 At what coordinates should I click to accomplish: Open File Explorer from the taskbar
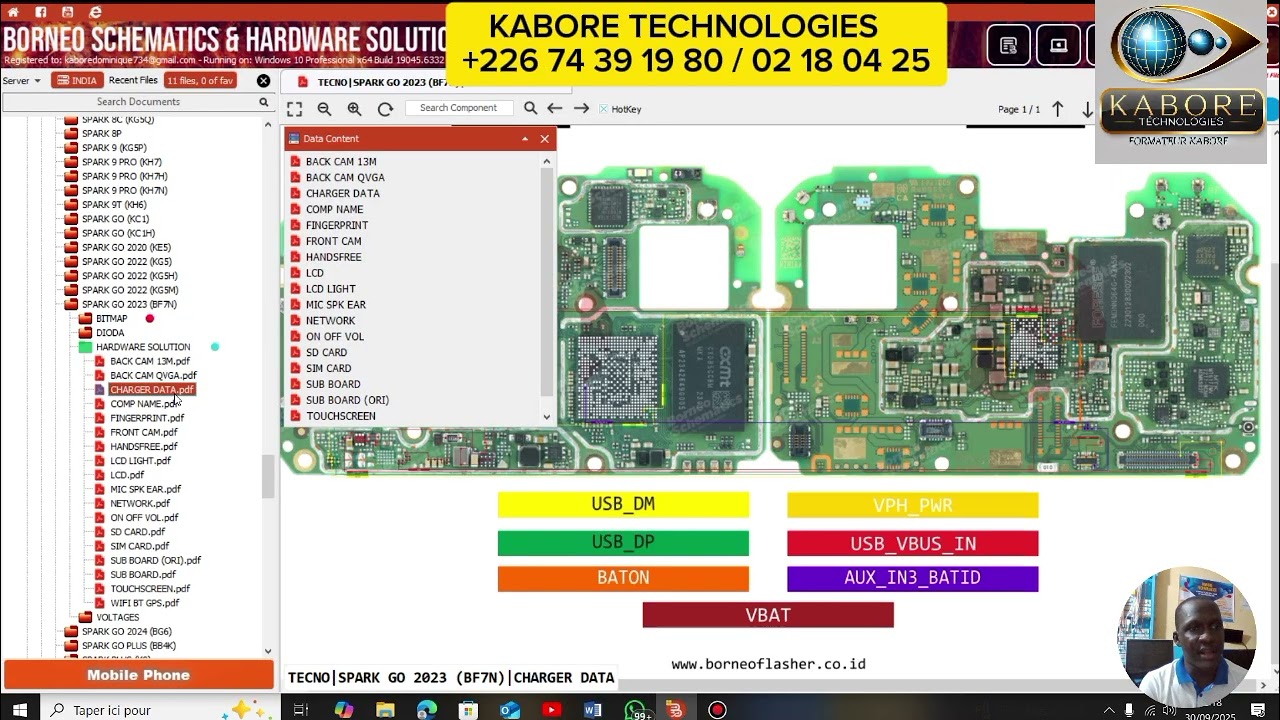pos(385,710)
